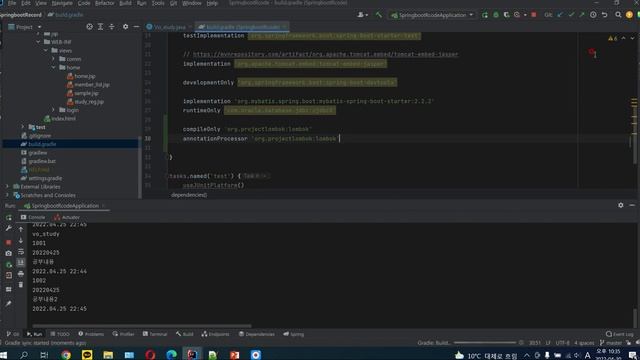The image size is (640, 360).
Task: Select the build.gradle editor tab
Action: 242,27
